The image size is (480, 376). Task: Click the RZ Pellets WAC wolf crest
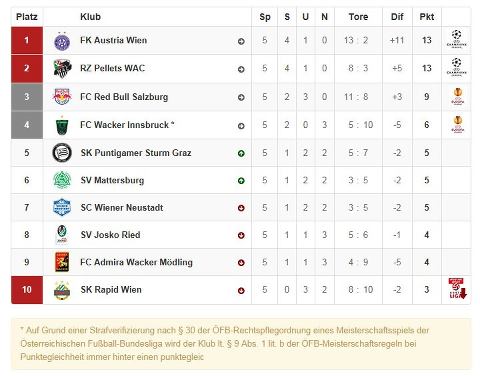(62, 69)
